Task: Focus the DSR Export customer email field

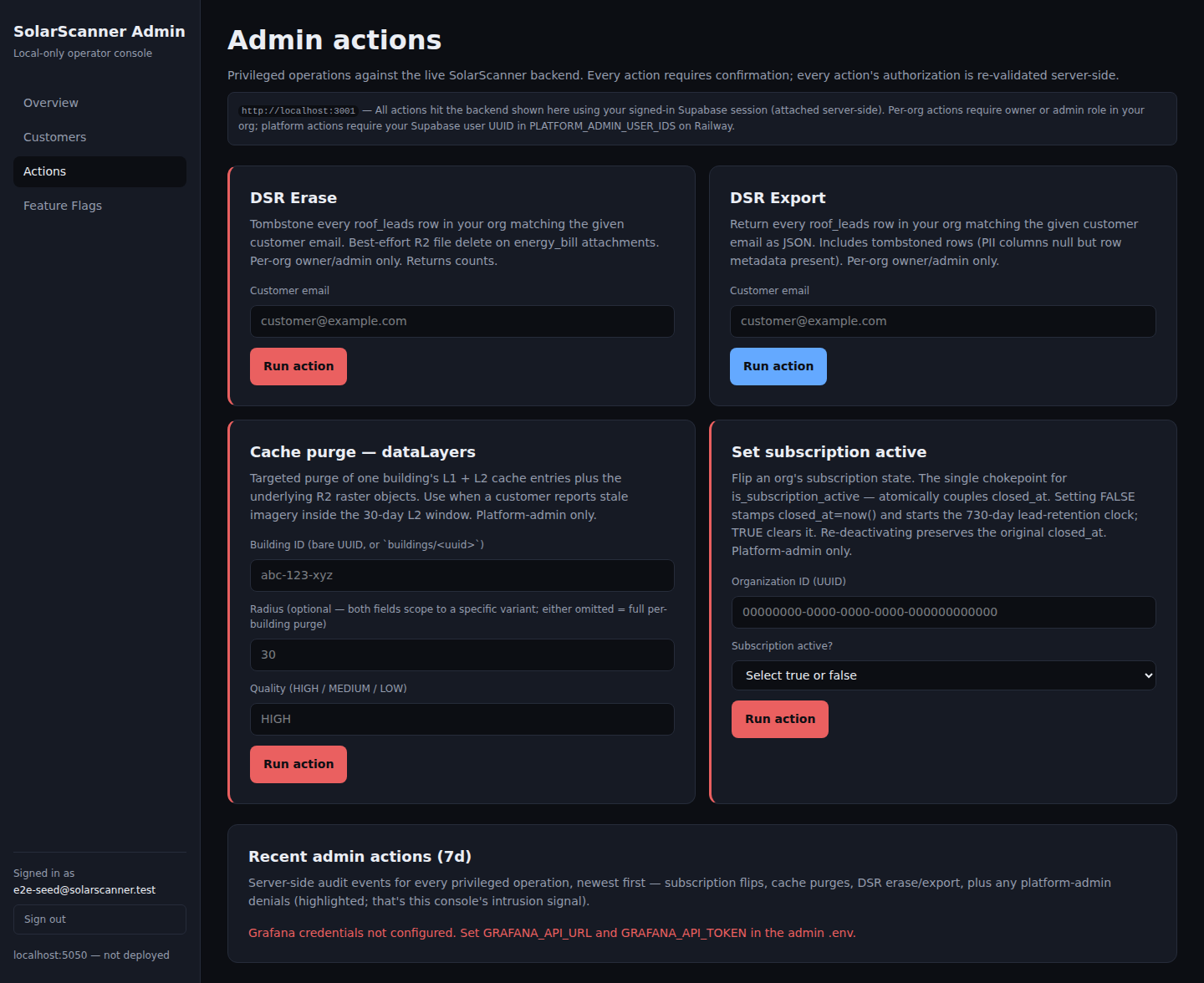Action: tap(943, 321)
